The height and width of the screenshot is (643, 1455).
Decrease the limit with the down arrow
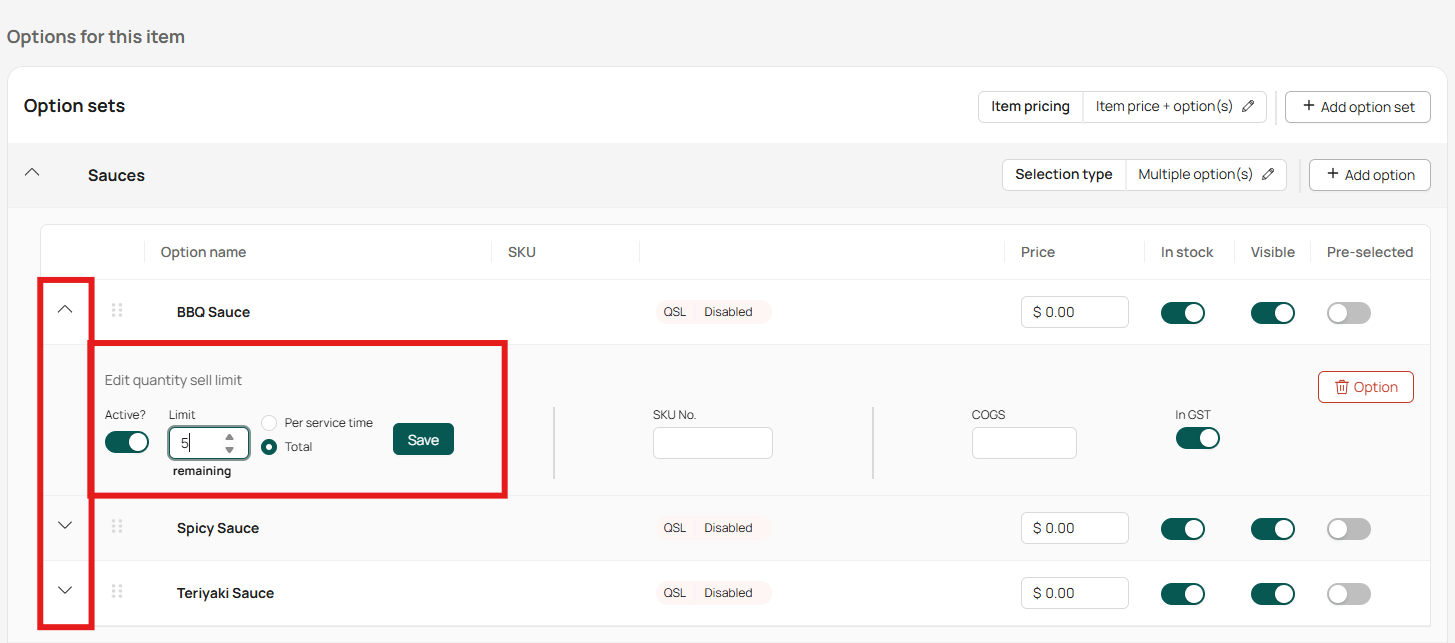pyautogui.click(x=230, y=450)
